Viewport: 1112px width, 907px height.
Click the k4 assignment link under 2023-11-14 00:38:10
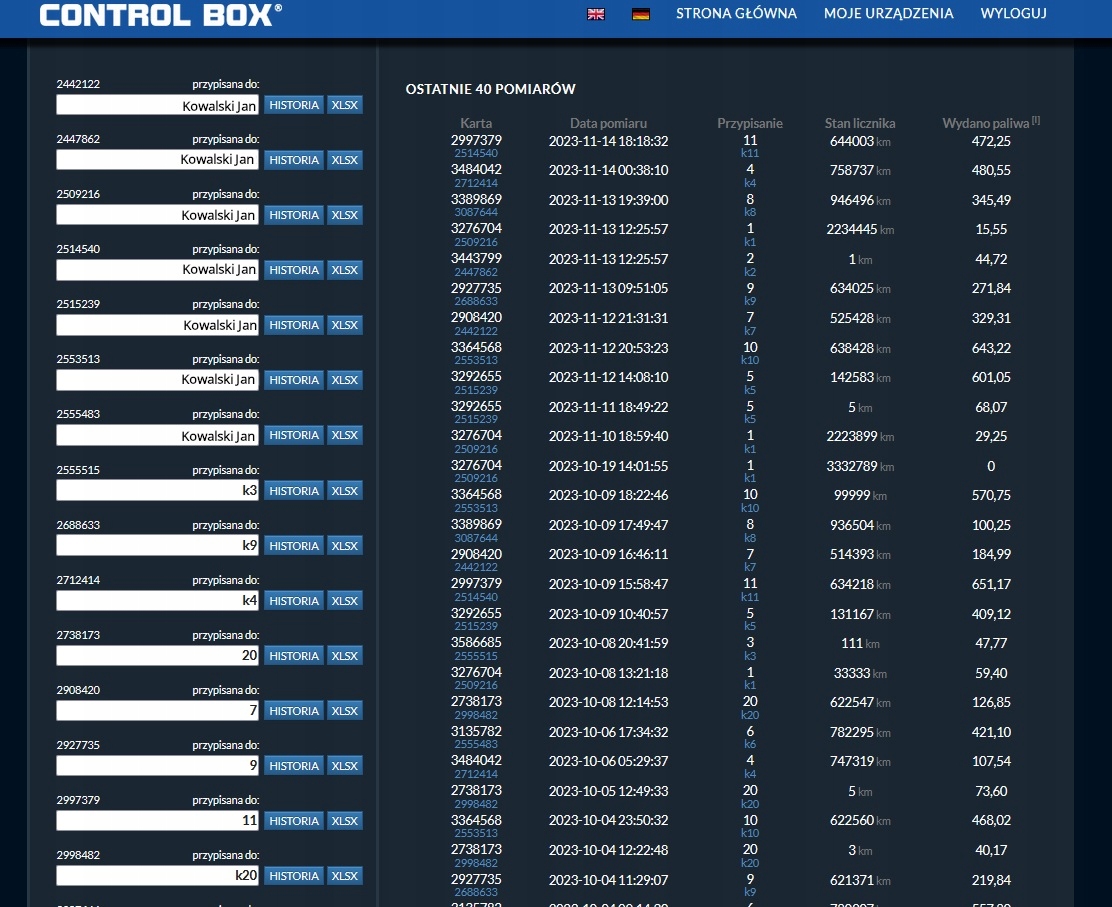click(750, 183)
